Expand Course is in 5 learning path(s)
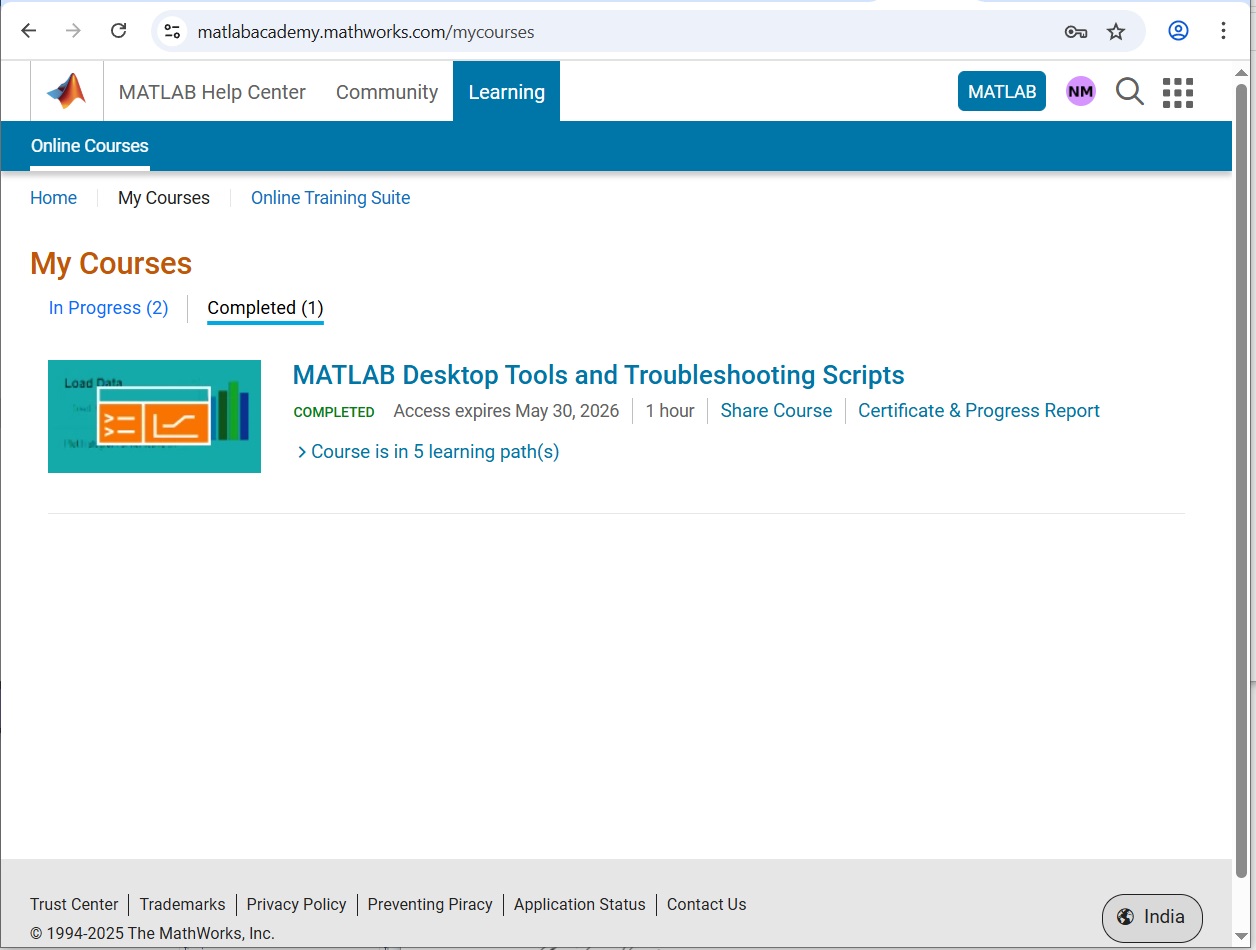 [x=428, y=452]
